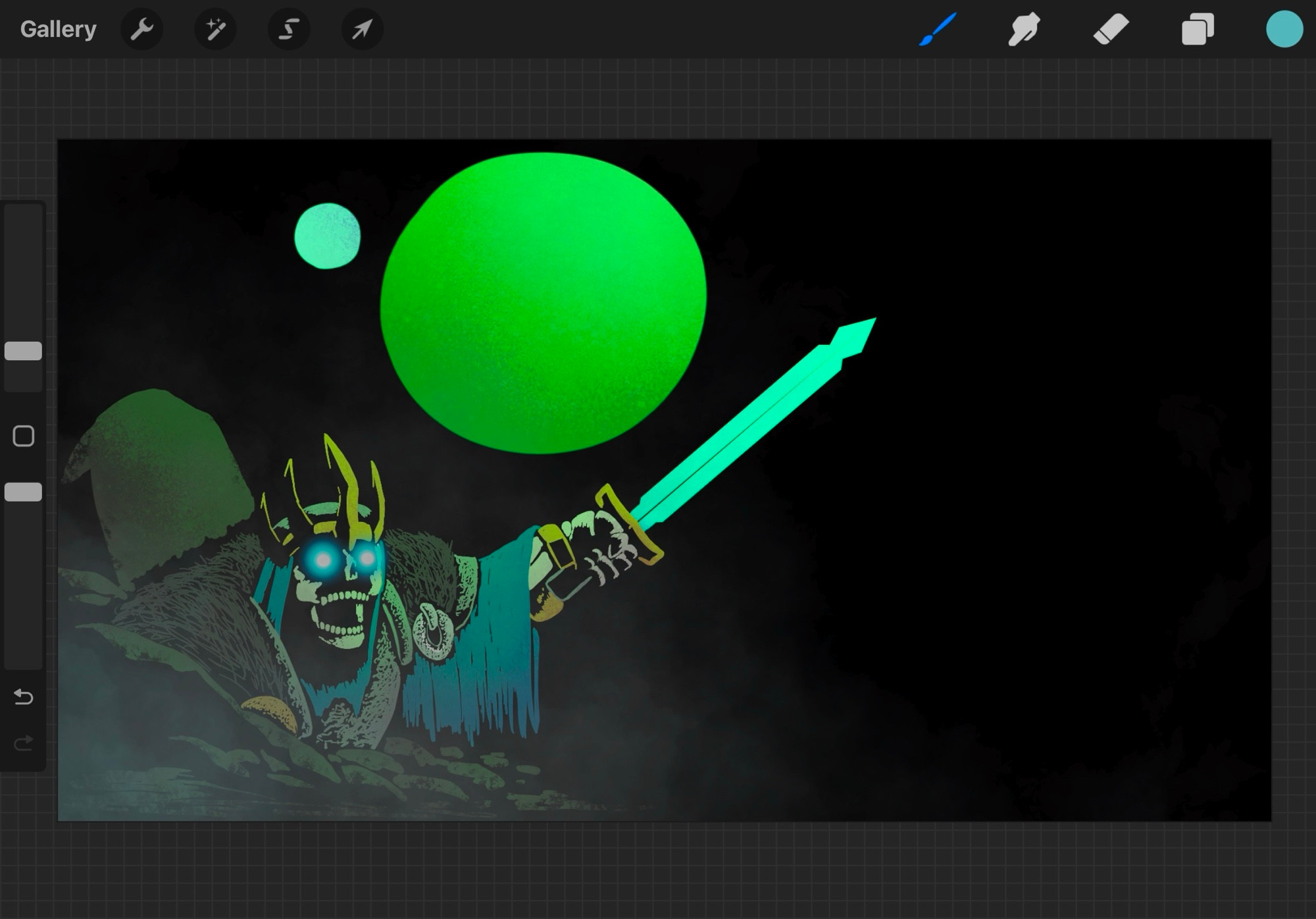Select the Eraser tool
1316x919 pixels.
[1111, 30]
